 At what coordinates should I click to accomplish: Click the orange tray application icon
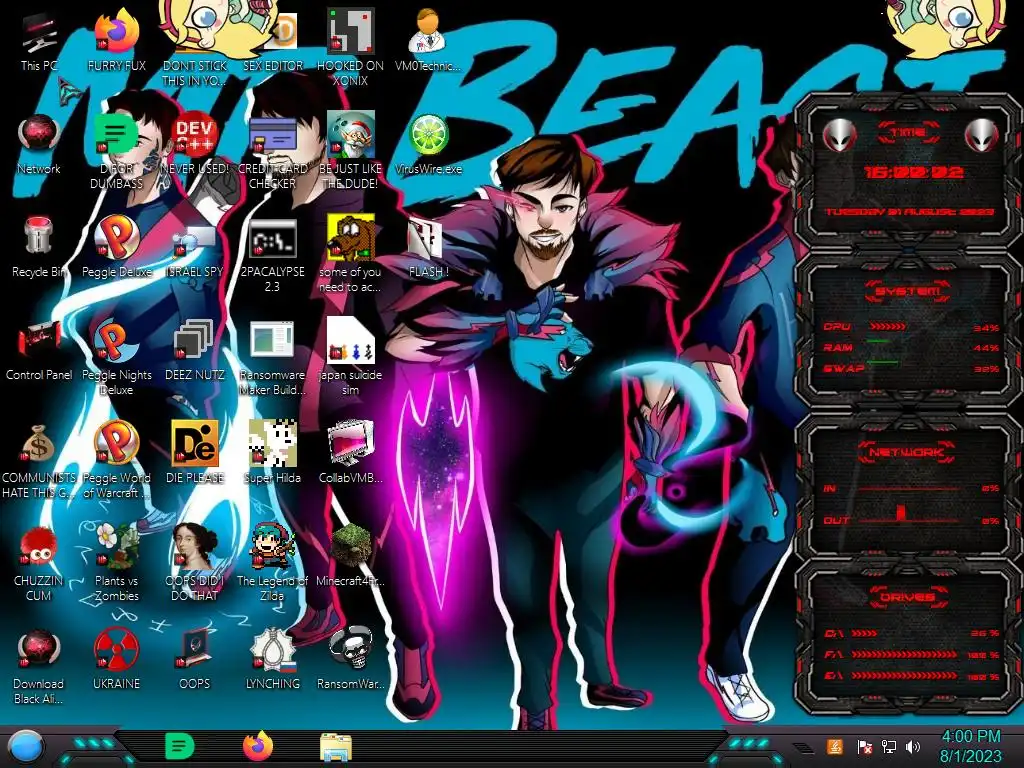coord(835,746)
